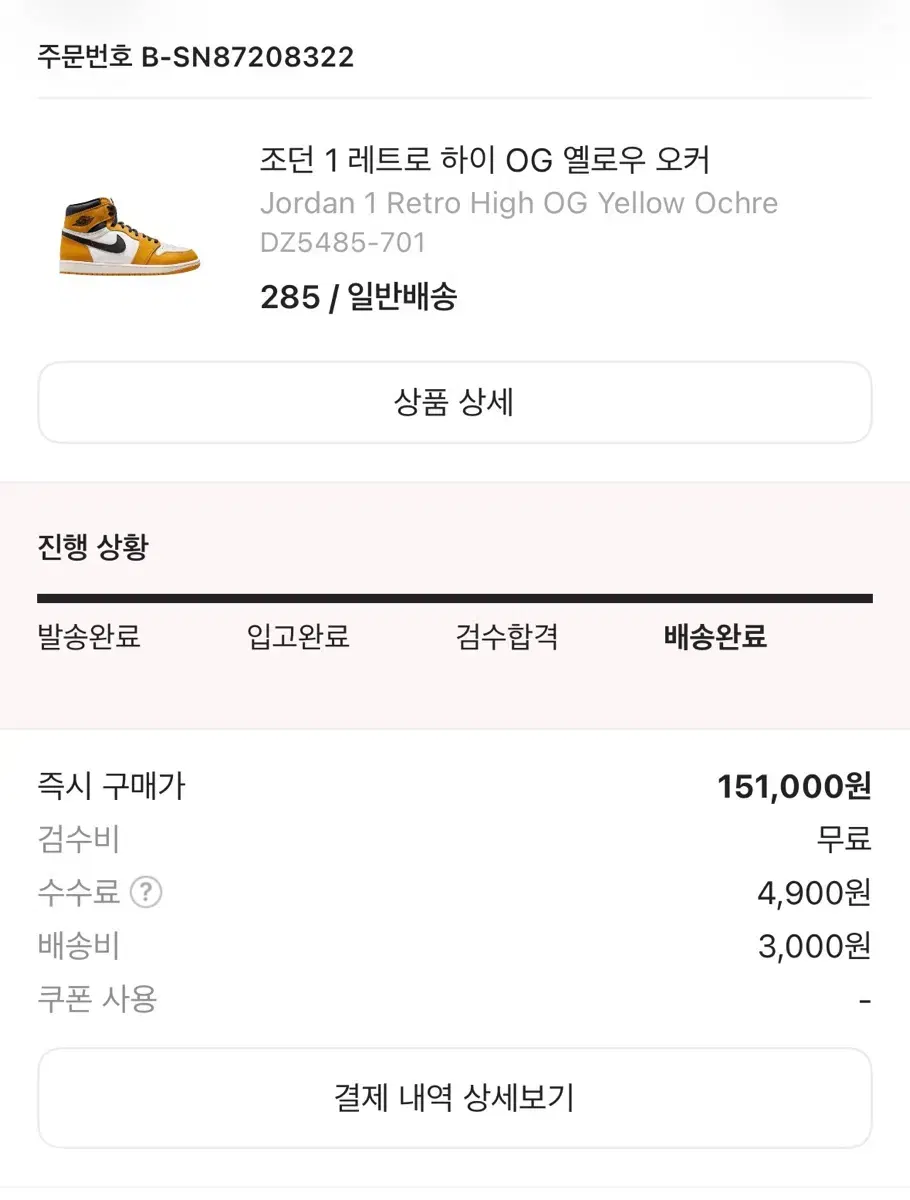Open 결제 내역 상세보기
Image resolution: width=910 pixels, height=1200 pixels.
click(x=455, y=1097)
